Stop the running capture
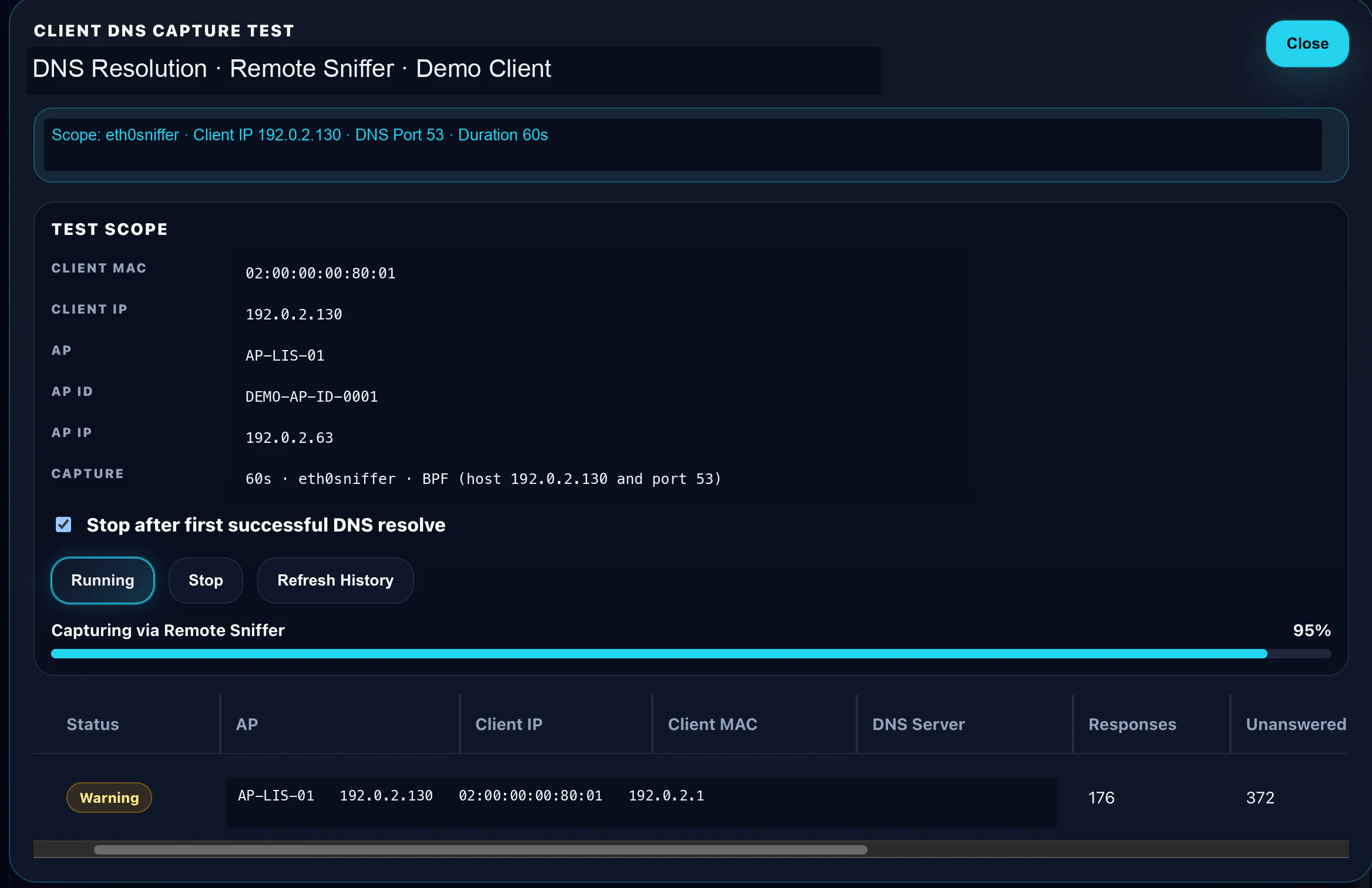The width and height of the screenshot is (1372, 888). tap(206, 580)
